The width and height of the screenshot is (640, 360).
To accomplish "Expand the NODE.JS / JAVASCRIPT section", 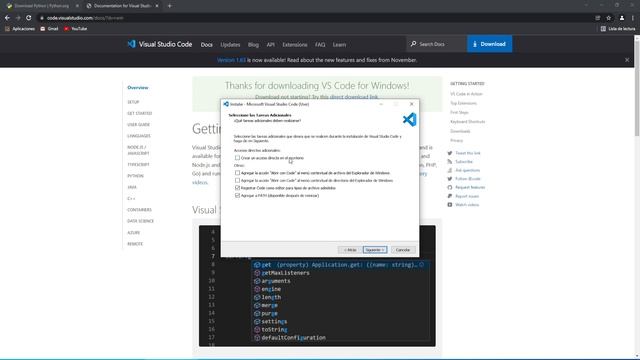I will pos(138,150).
